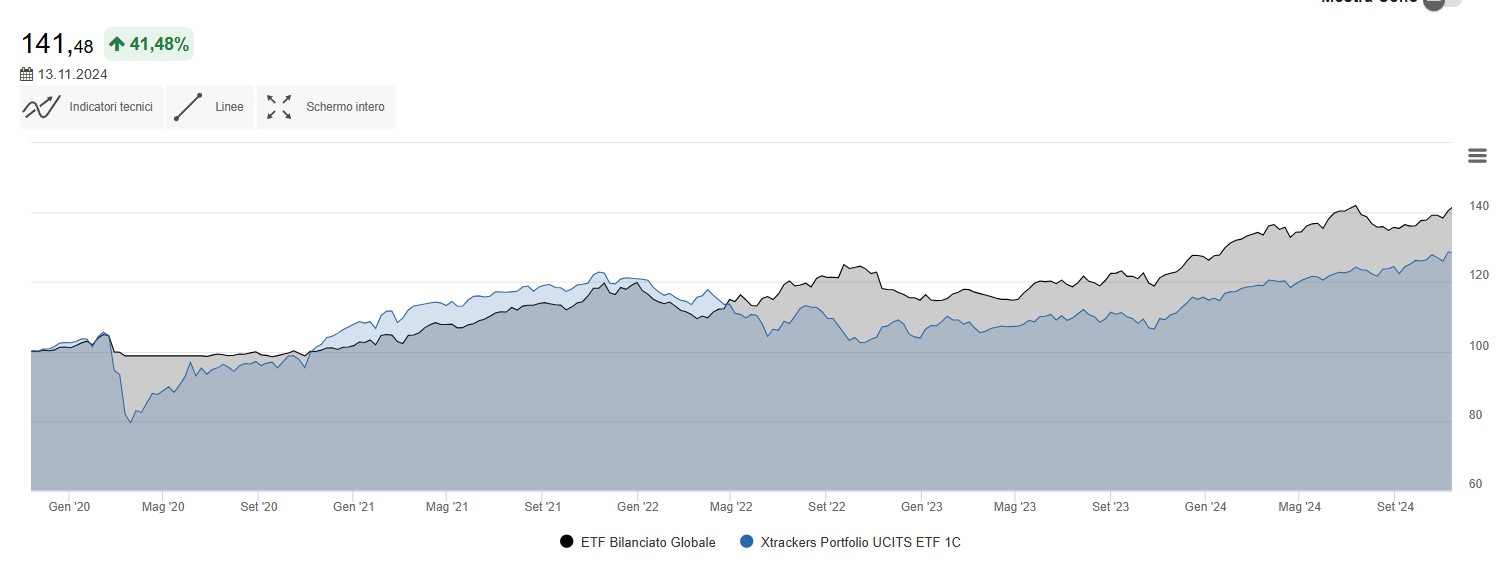Click the black dot legend marker
Image resolution: width=1511 pixels, height=566 pixels.
click(x=567, y=542)
